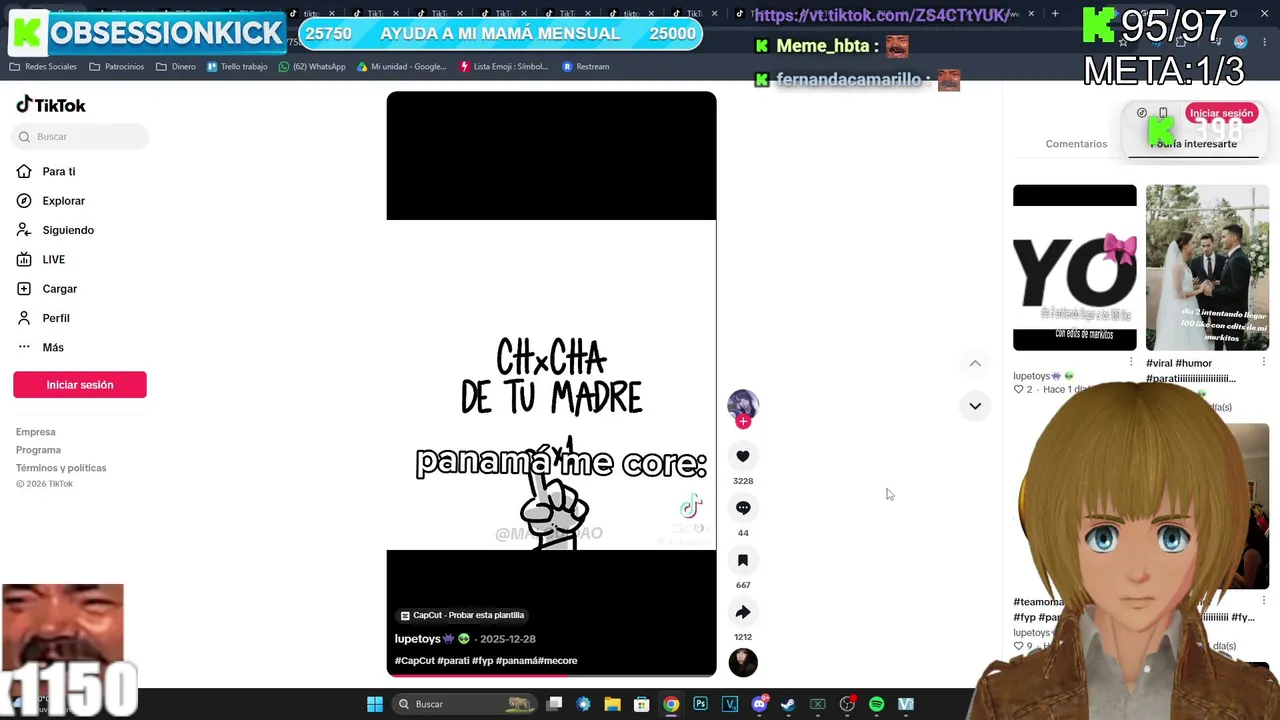Click CapCut Probar esta plantilla tag

pos(462,615)
